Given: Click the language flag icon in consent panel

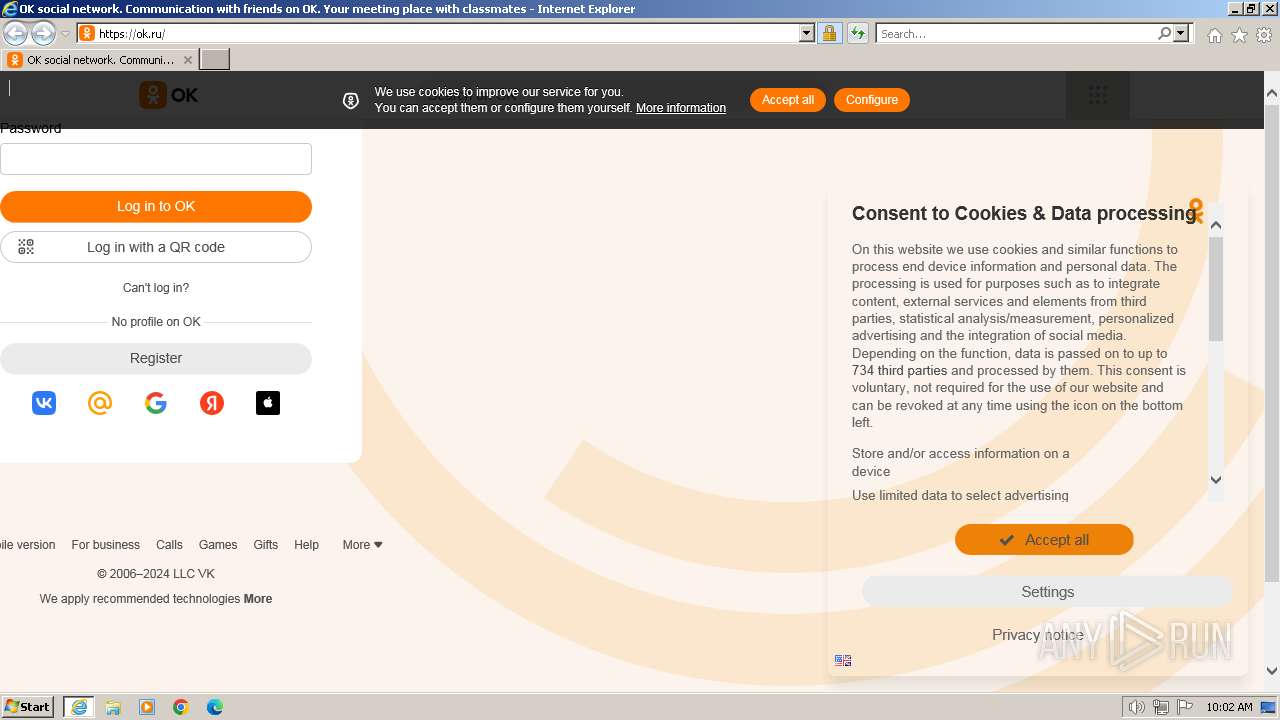Looking at the screenshot, I should click(843, 660).
